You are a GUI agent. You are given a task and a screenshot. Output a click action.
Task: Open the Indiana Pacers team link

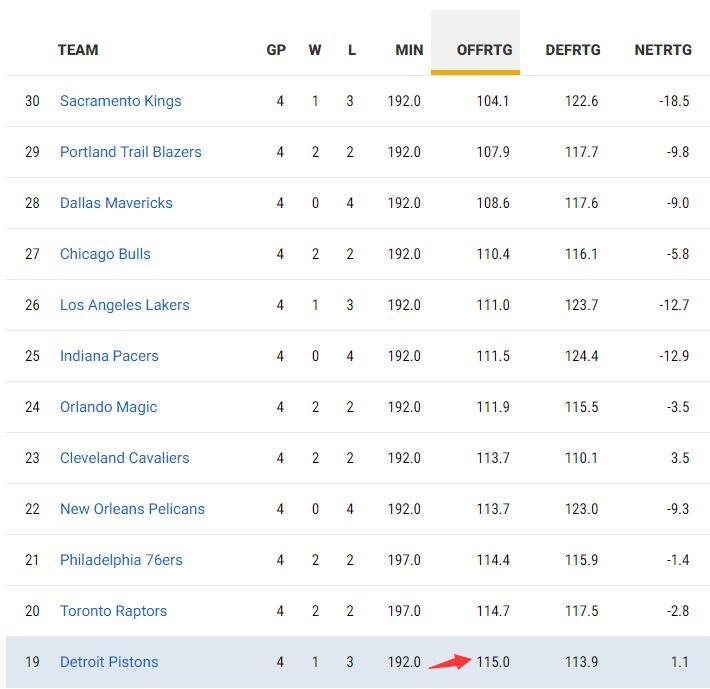pyautogui.click(x=109, y=356)
